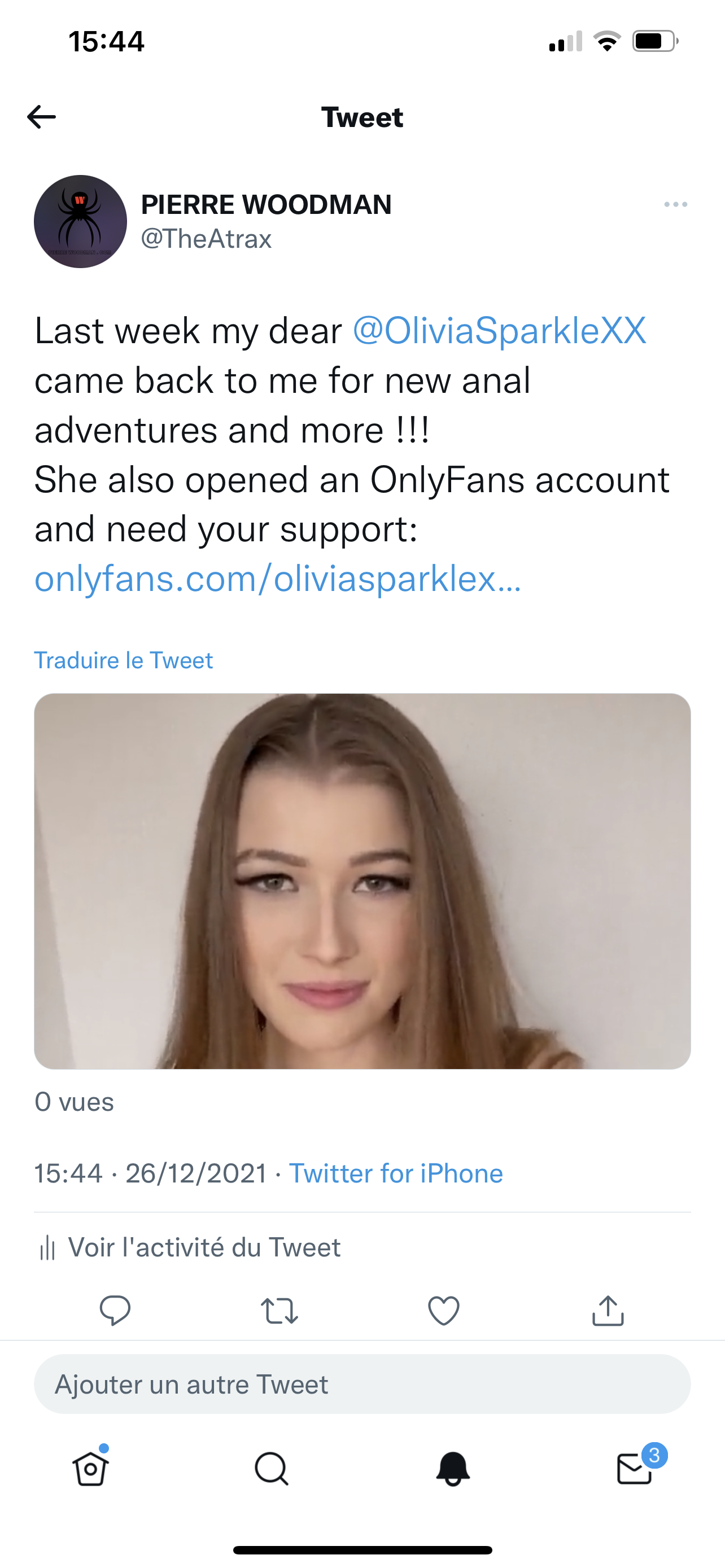Switch to the Home tab
Image resolution: width=725 pixels, height=1568 pixels.
[91, 1469]
